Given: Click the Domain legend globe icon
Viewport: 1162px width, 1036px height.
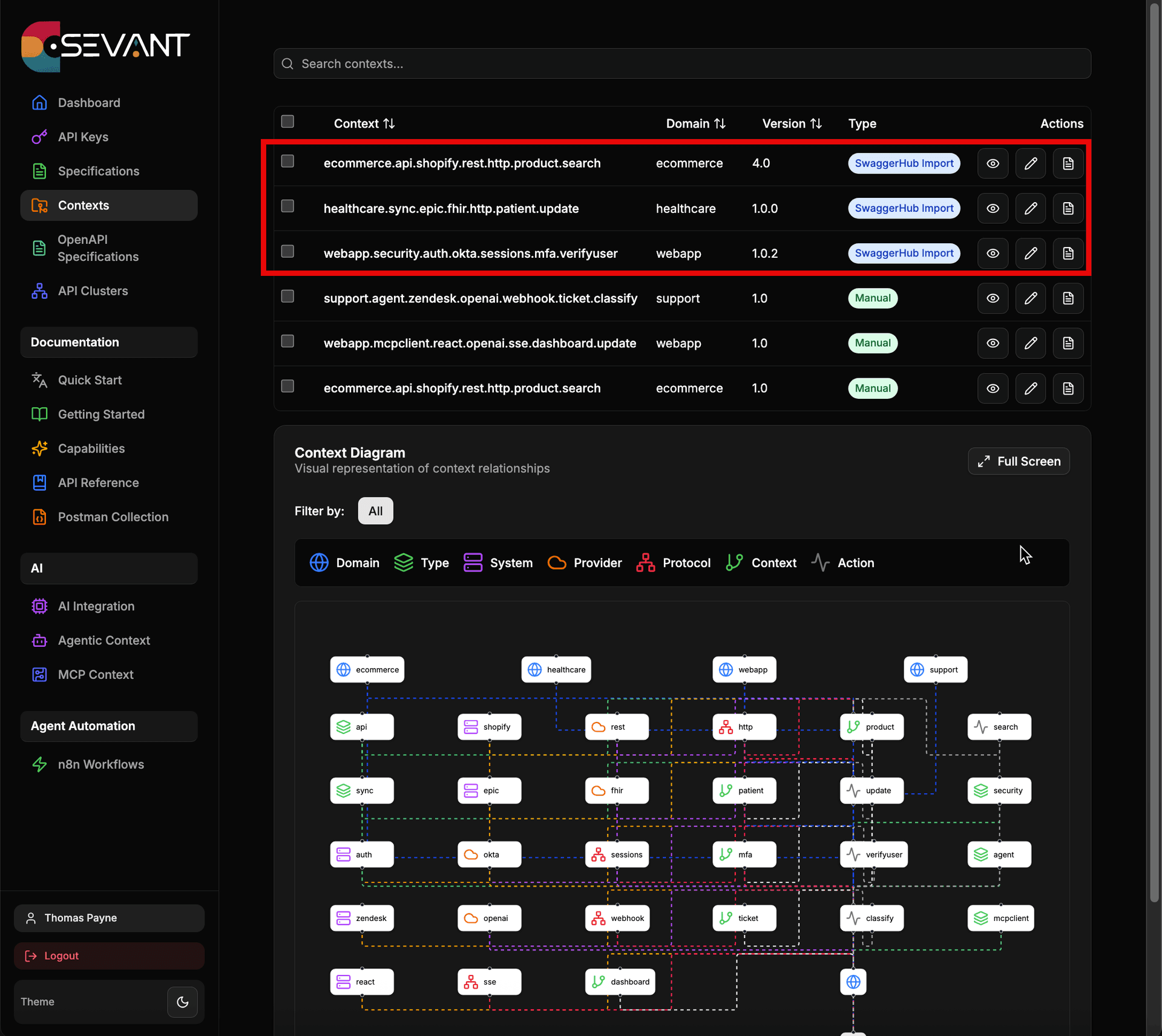Looking at the screenshot, I should pos(319,563).
